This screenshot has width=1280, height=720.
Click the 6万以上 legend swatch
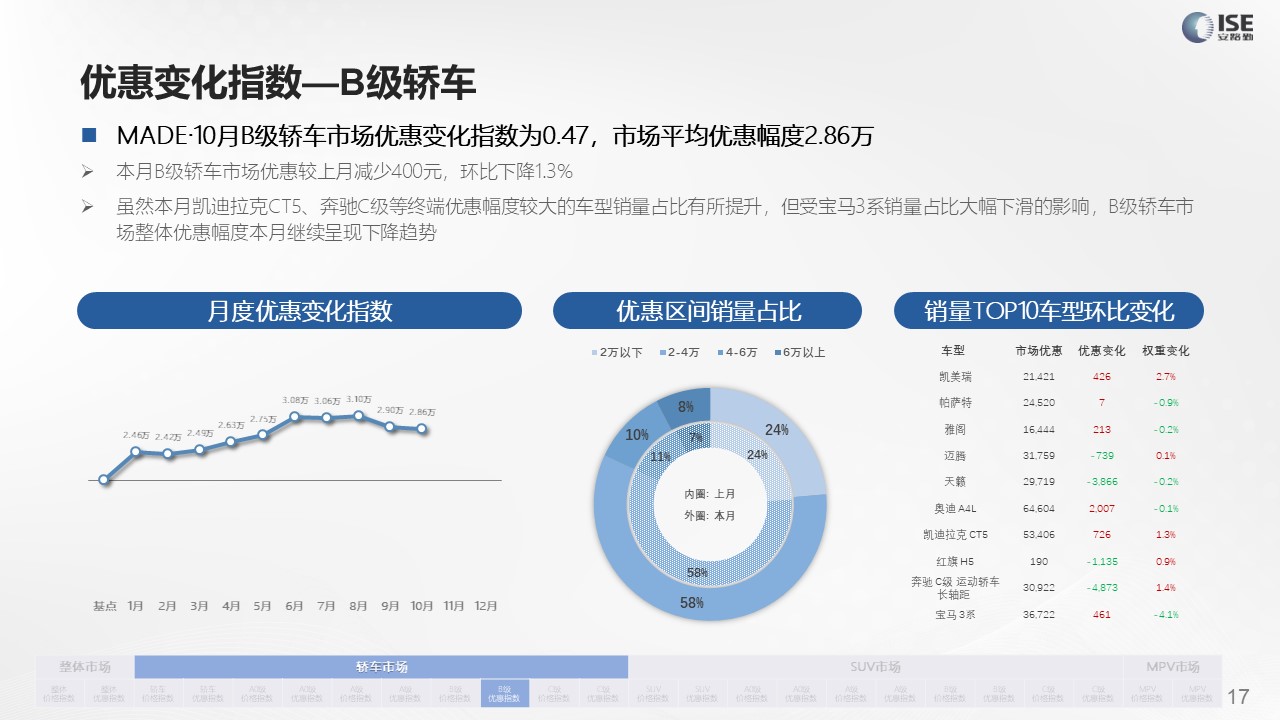776,353
